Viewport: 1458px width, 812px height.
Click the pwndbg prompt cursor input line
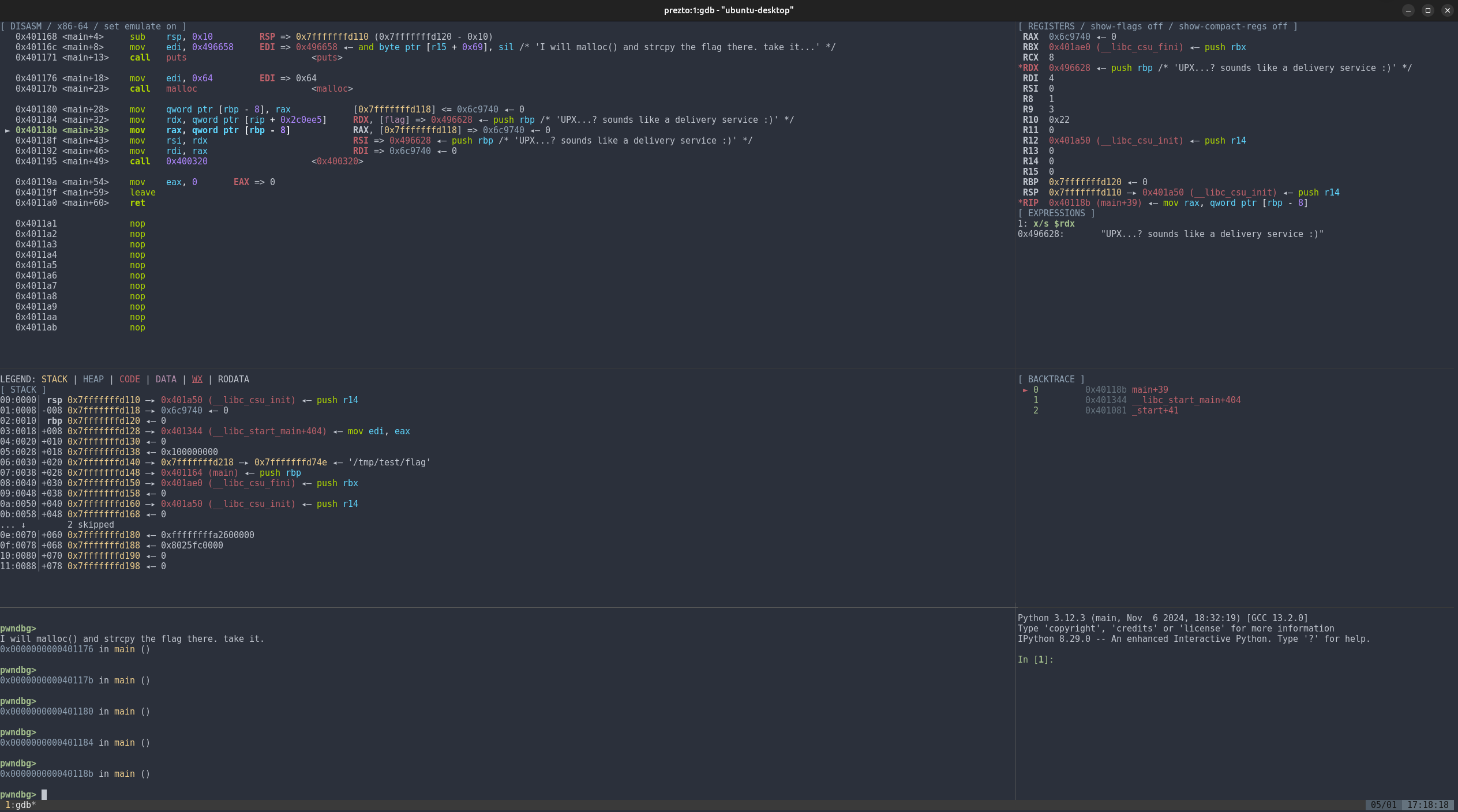point(44,795)
